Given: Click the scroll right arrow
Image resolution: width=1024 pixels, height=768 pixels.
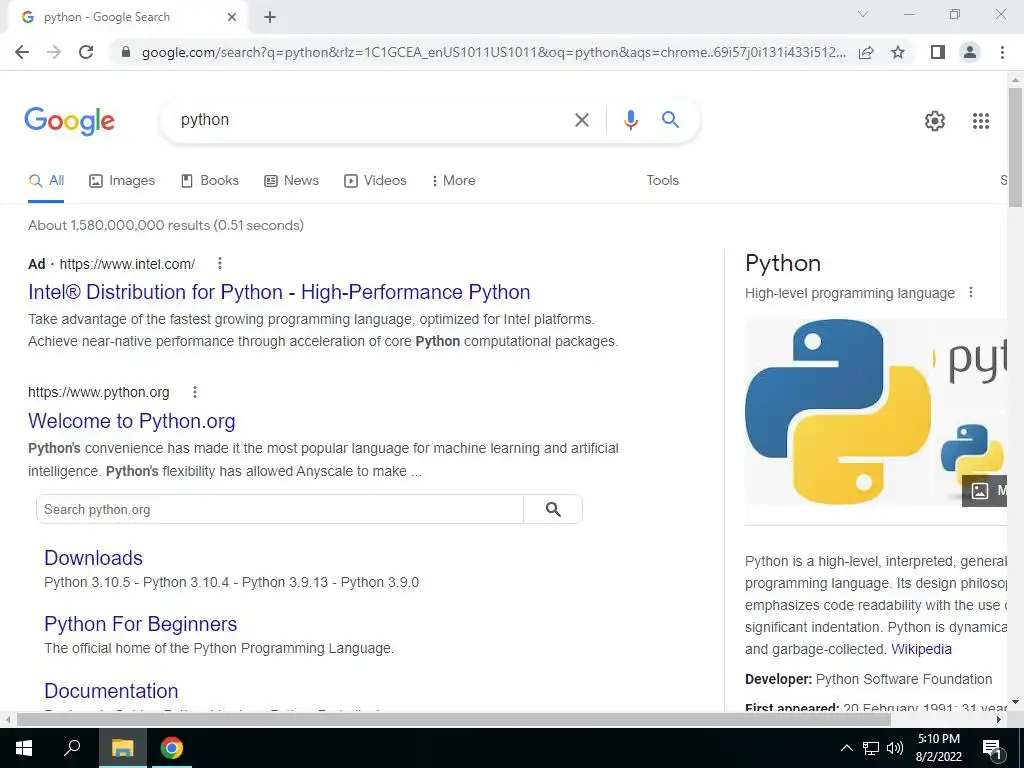Looking at the screenshot, I should [x=999, y=720].
